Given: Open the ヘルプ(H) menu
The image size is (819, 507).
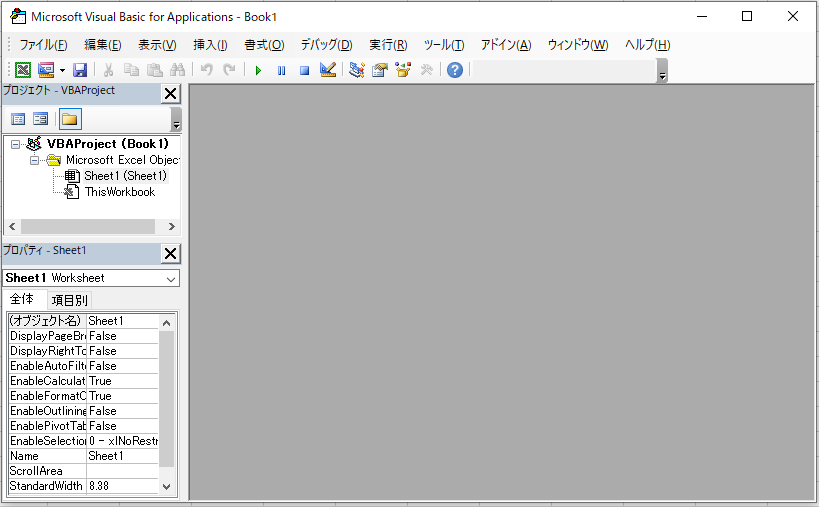Looking at the screenshot, I should click(x=648, y=45).
